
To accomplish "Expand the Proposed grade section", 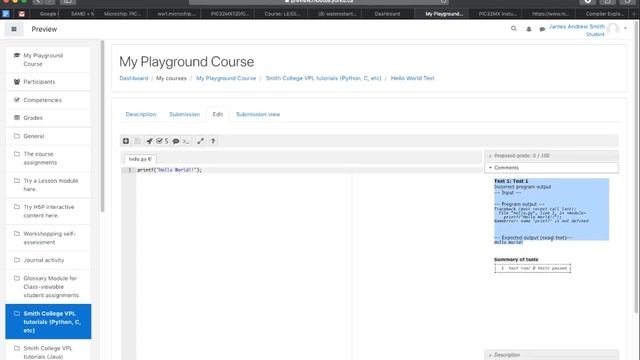I will (x=551, y=156).
